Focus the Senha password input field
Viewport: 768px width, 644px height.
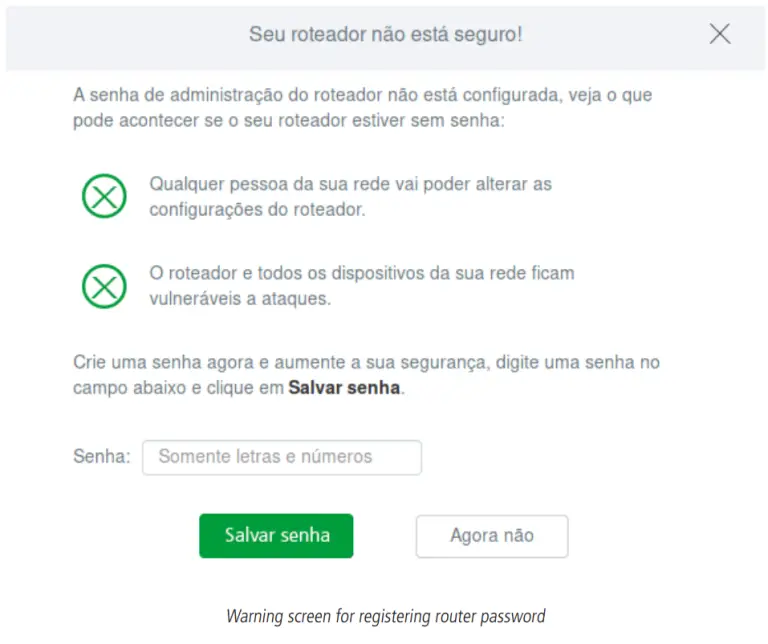click(281, 457)
